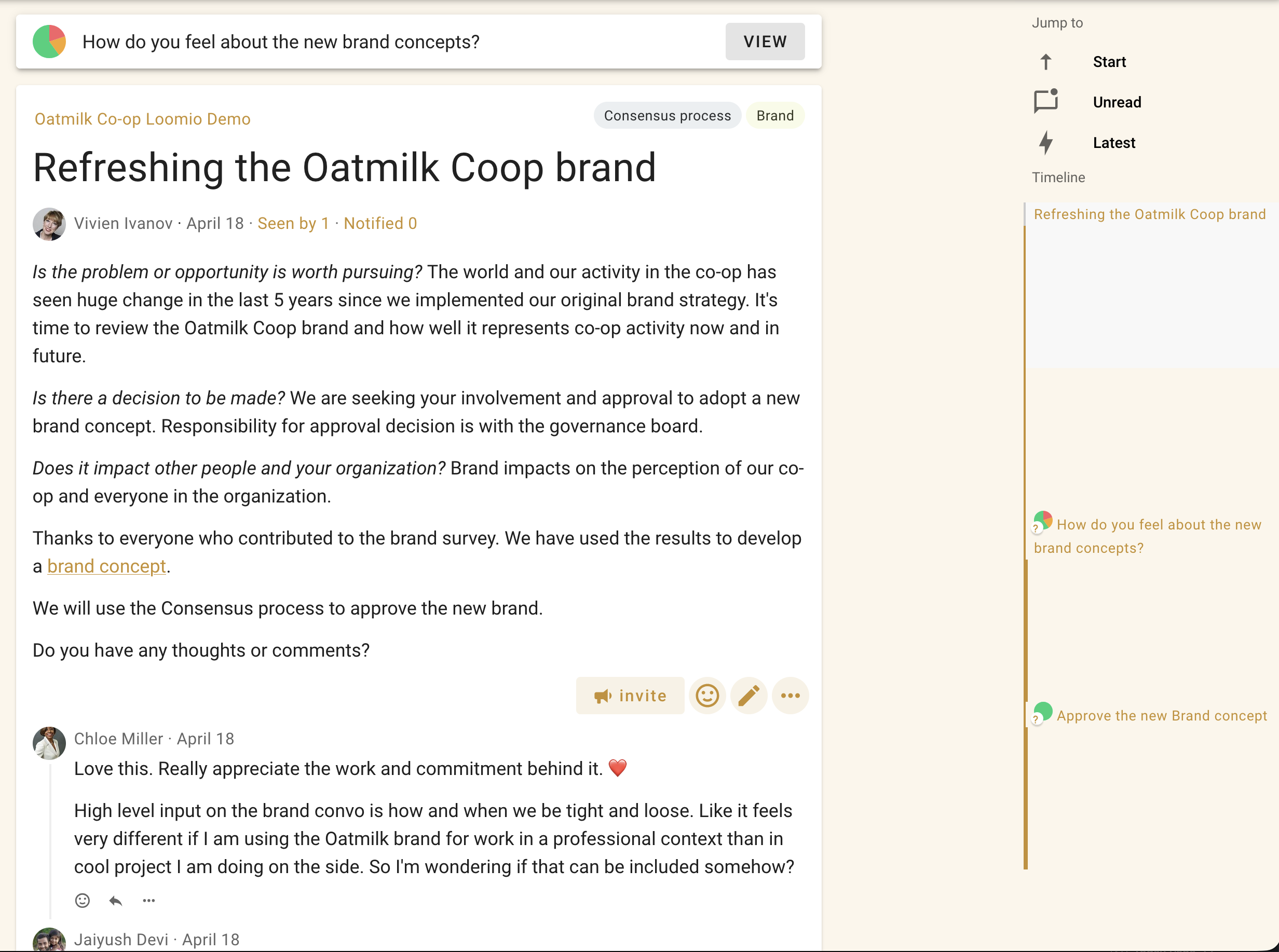Open Oatmilk Co-op Loomio Demo group link
Image resolution: width=1279 pixels, height=952 pixels.
[x=142, y=119]
